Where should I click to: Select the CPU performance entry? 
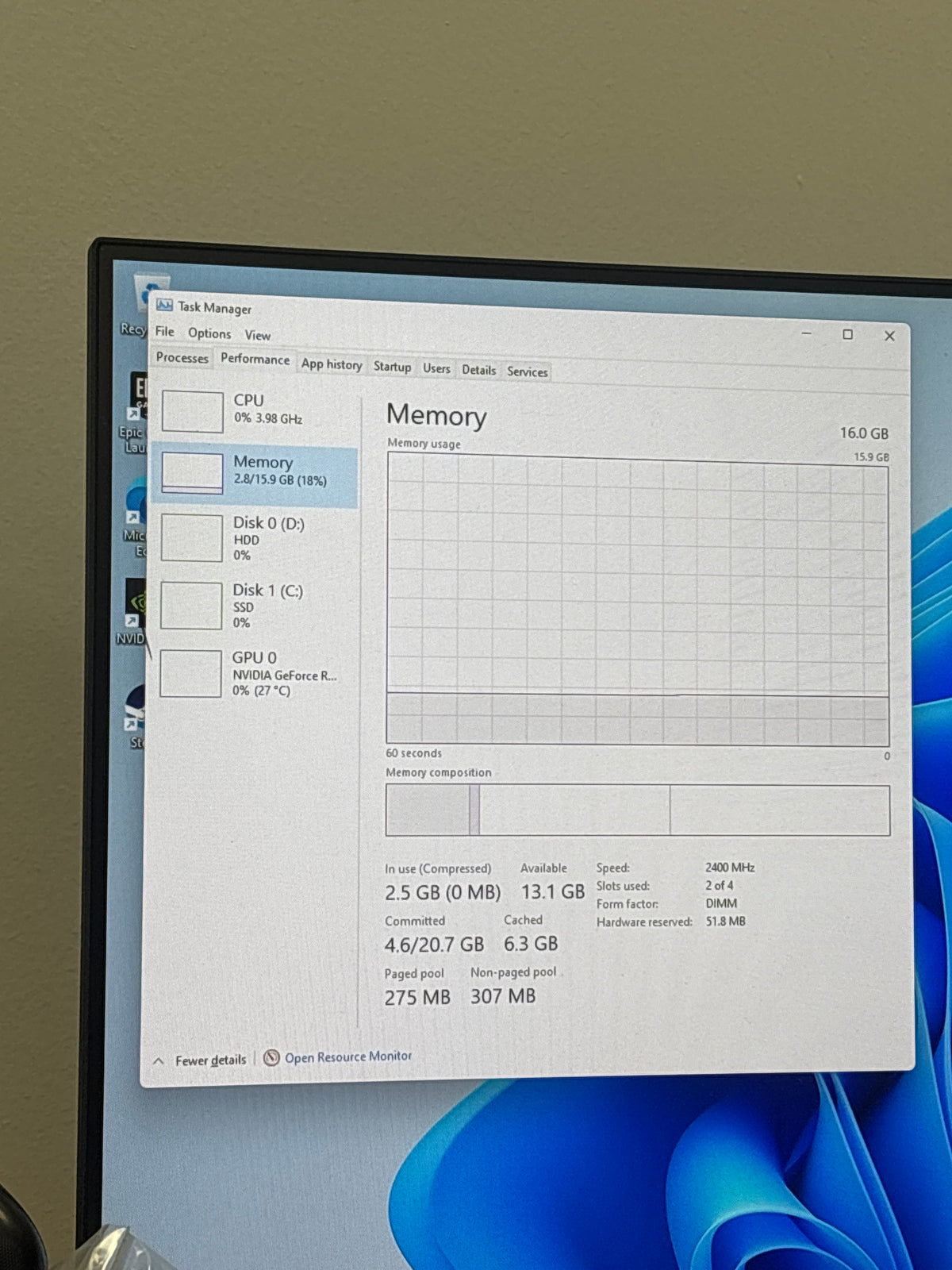tap(255, 410)
